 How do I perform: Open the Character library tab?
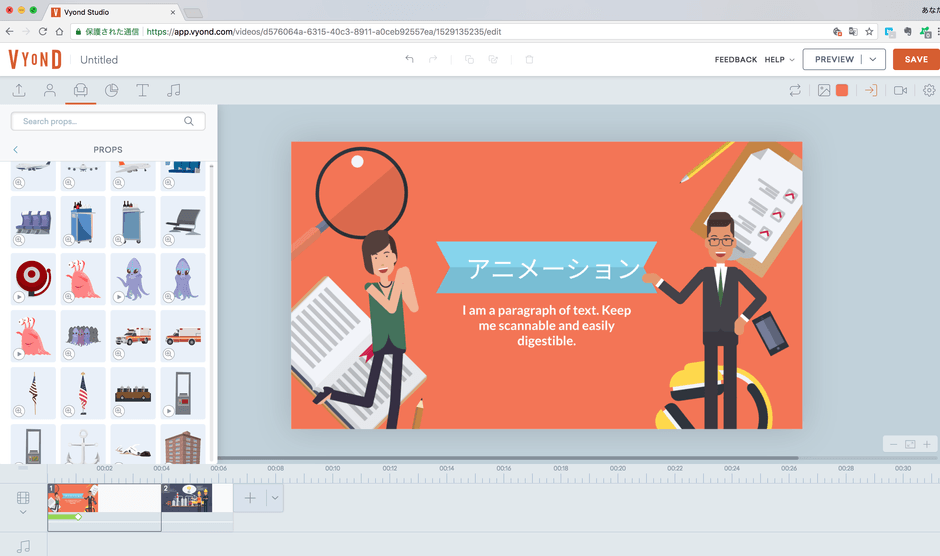click(x=49, y=91)
